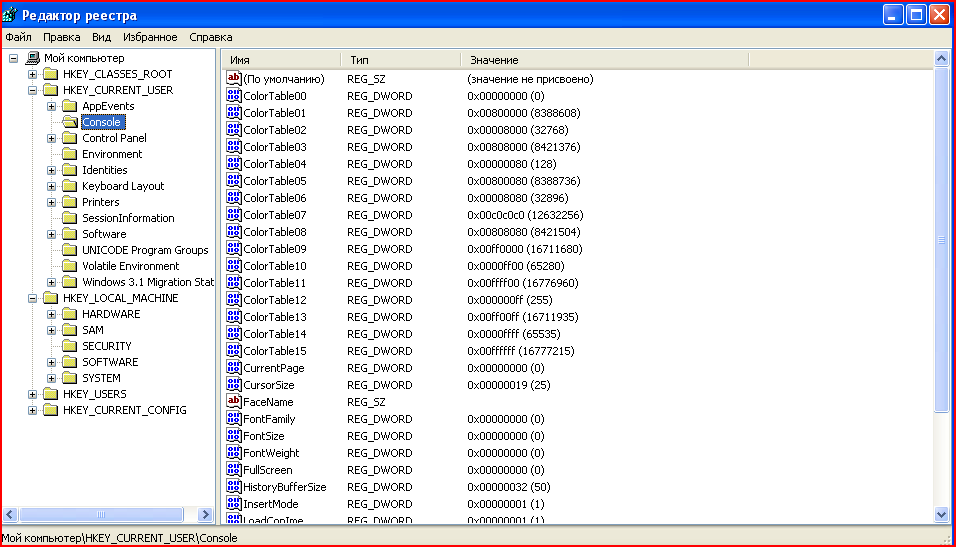Expand the SYSTEM key
The width and height of the screenshot is (956, 547).
click(52, 378)
